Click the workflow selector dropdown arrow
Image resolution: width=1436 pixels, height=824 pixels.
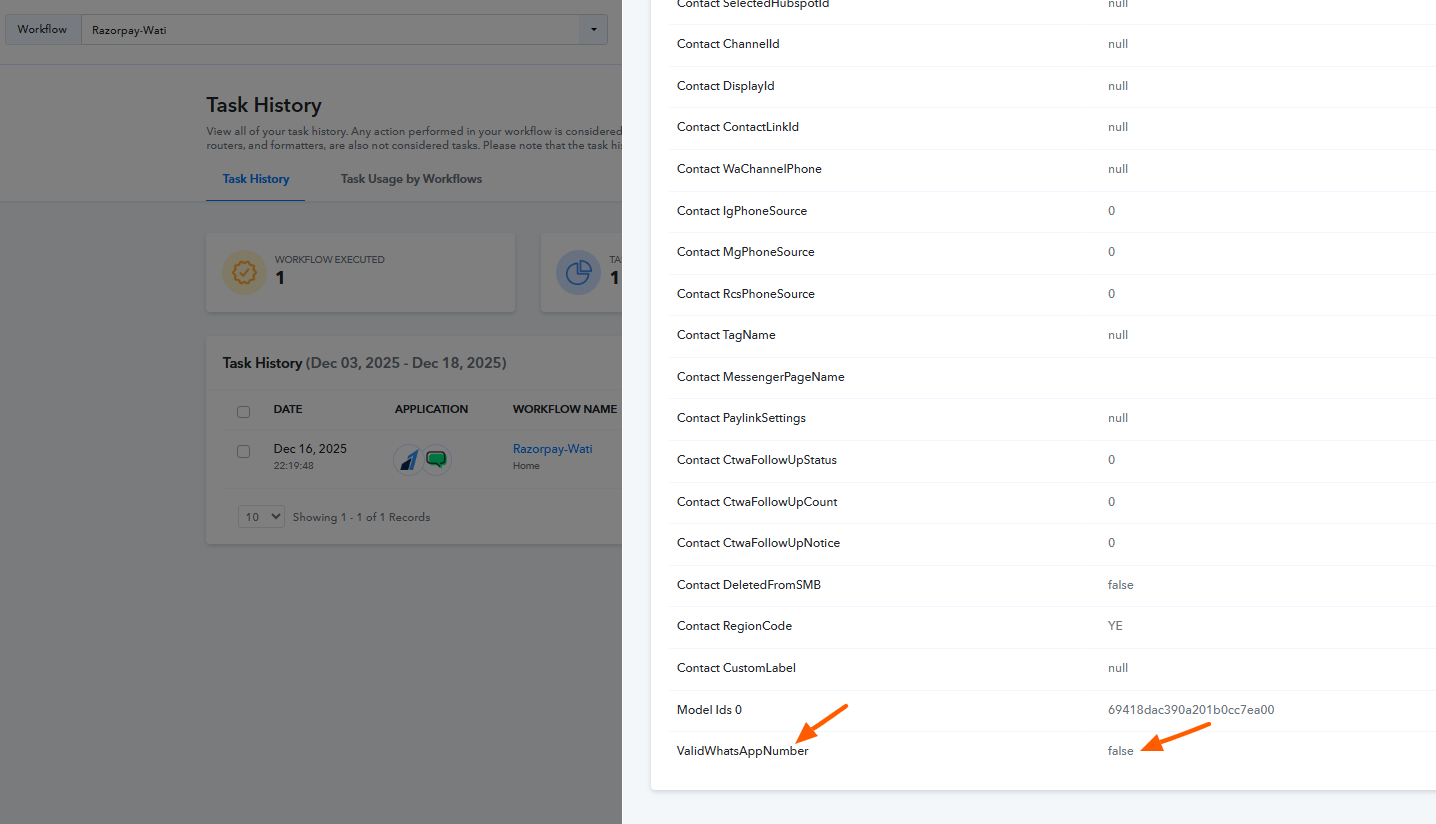pos(593,30)
